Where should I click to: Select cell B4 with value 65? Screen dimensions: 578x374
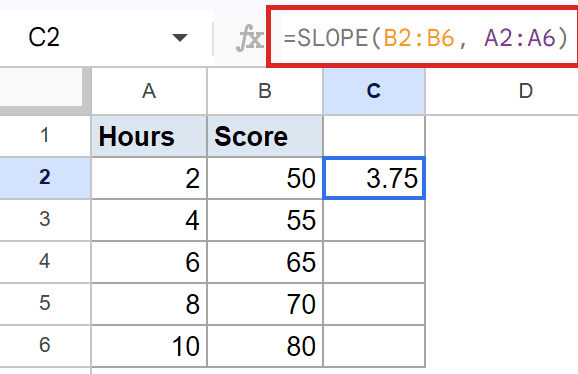[x=265, y=262]
